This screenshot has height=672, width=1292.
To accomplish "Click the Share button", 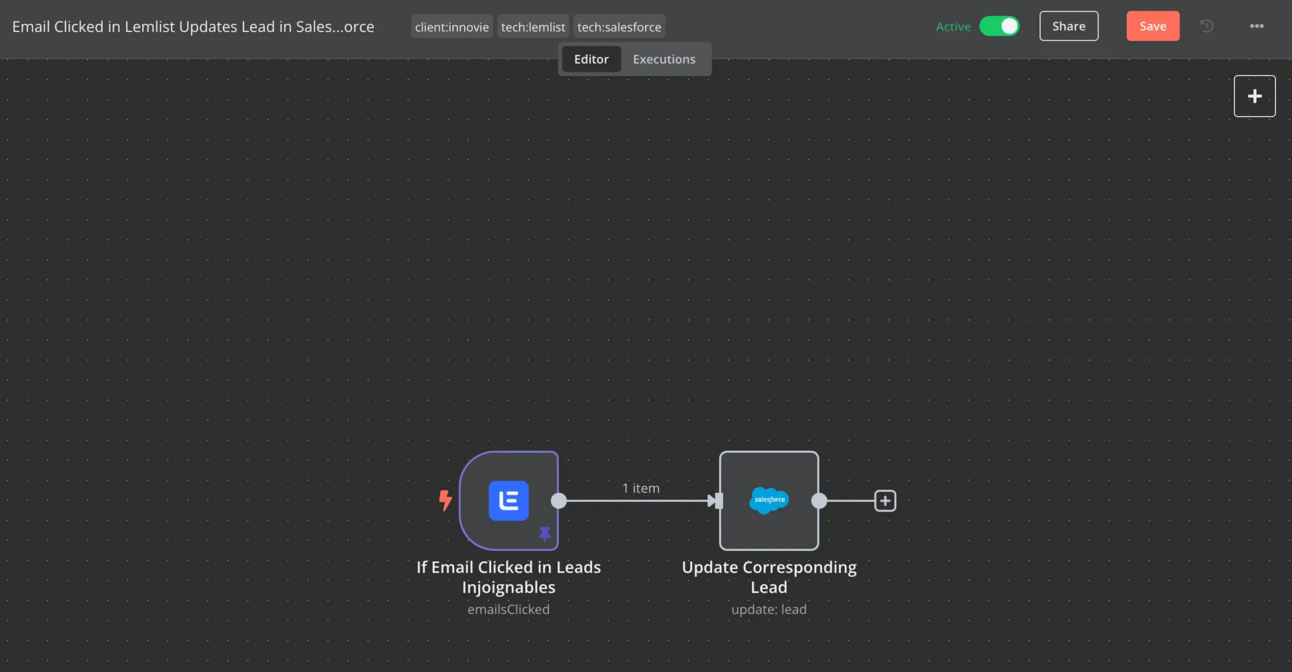I will point(1068,27).
